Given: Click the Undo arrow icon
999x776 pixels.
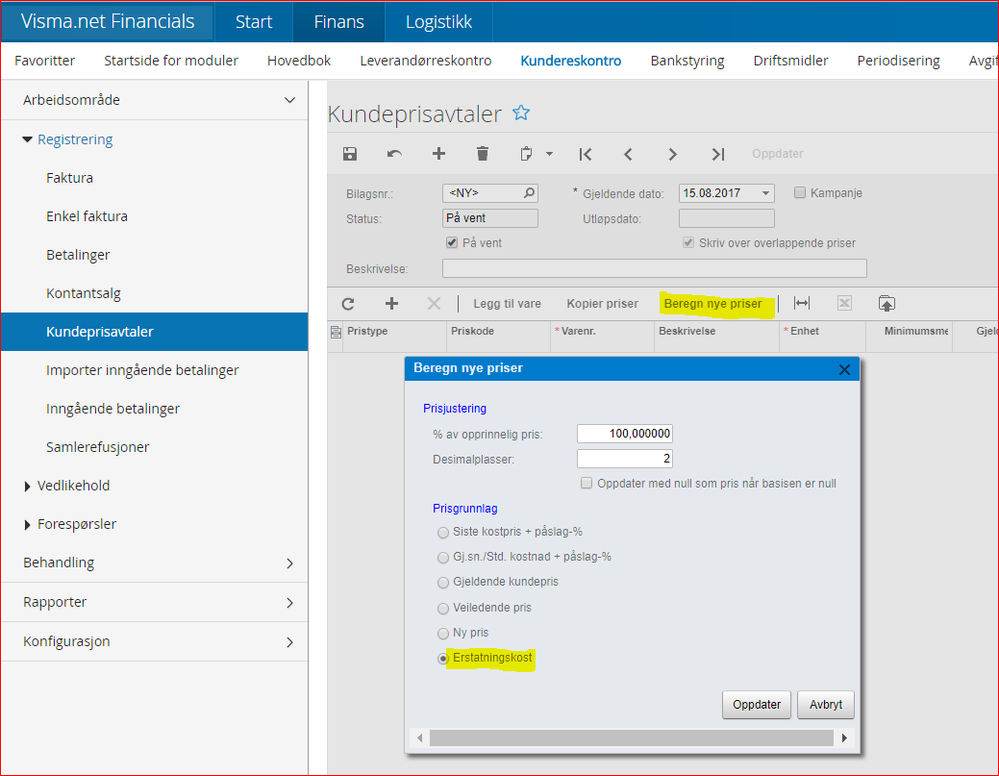Looking at the screenshot, I should pos(394,154).
